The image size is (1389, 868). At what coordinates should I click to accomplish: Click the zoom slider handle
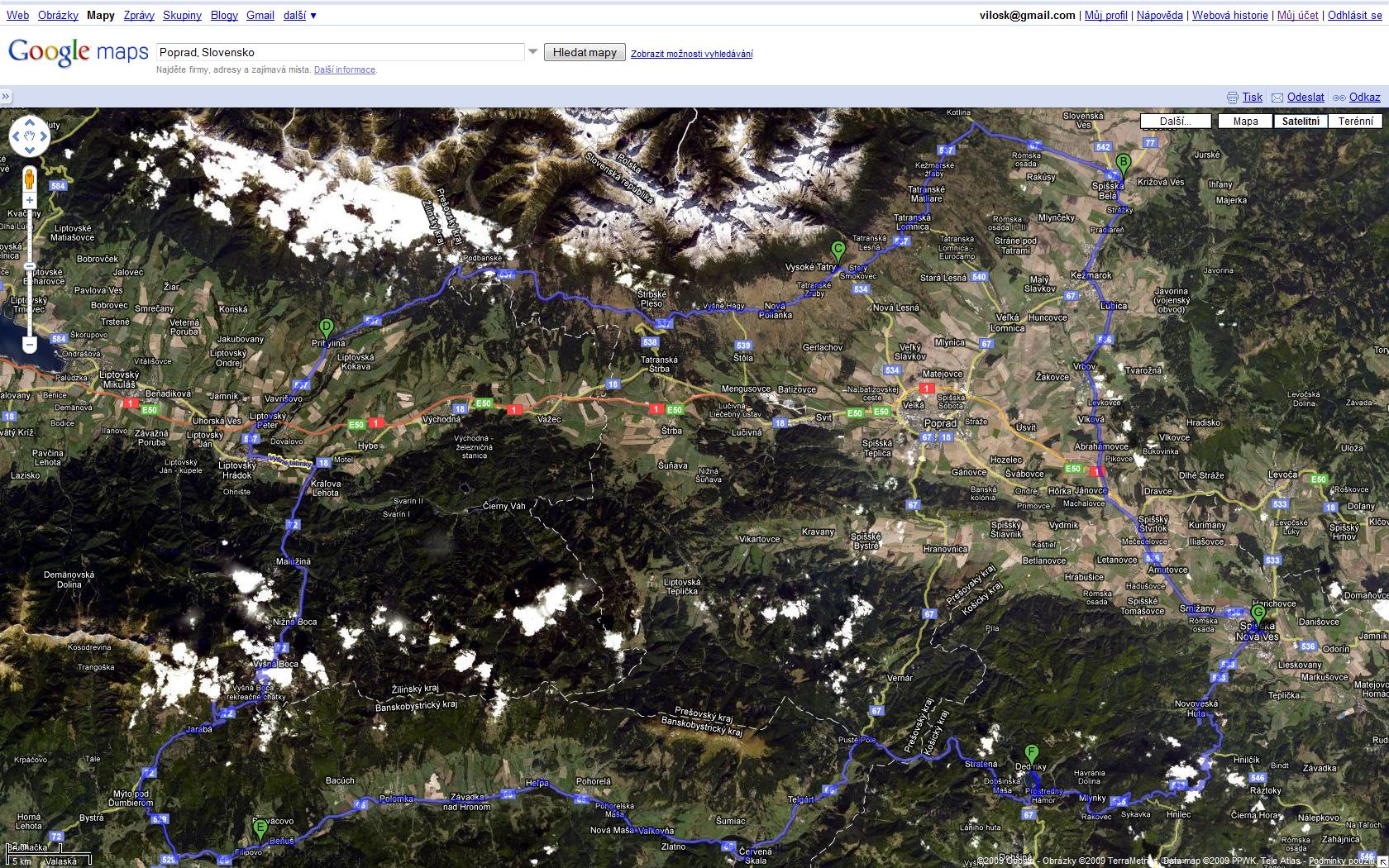[30, 267]
